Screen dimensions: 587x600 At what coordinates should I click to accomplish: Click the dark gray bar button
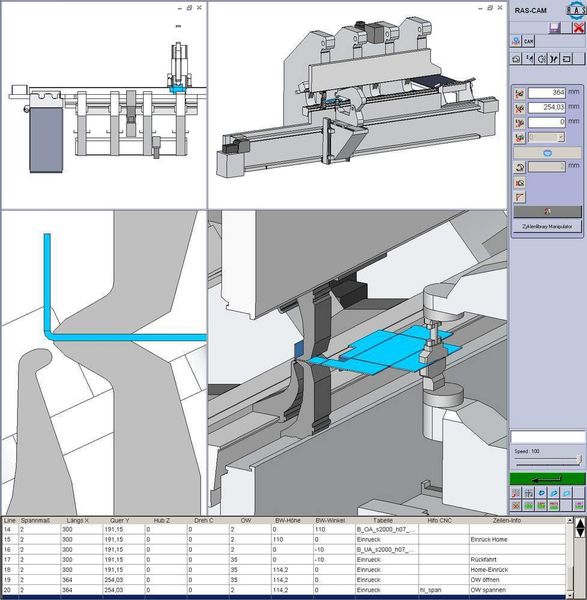point(547,212)
